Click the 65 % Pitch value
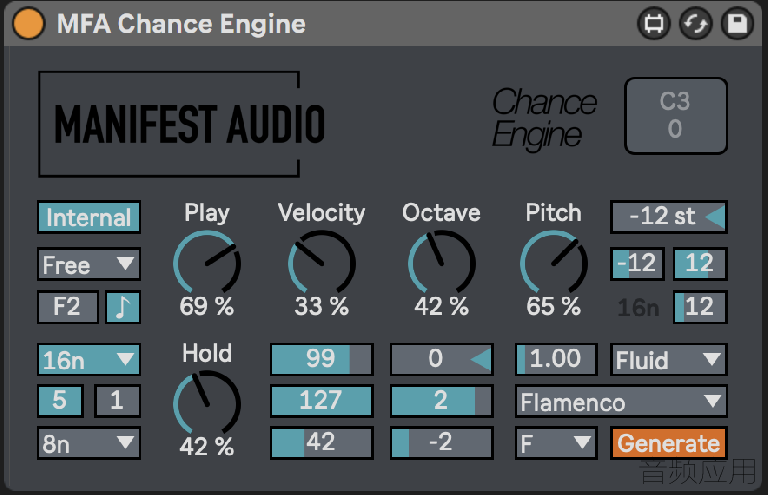Image resolution: width=768 pixels, height=495 pixels. (553, 307)
